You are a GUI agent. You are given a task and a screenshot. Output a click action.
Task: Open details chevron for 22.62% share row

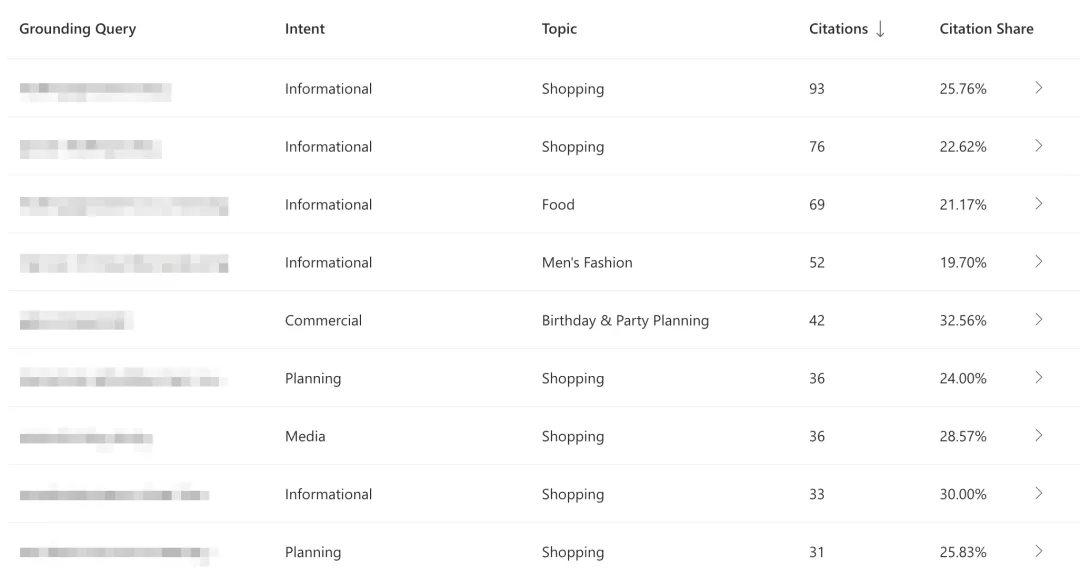click(x=1039, y=145)
